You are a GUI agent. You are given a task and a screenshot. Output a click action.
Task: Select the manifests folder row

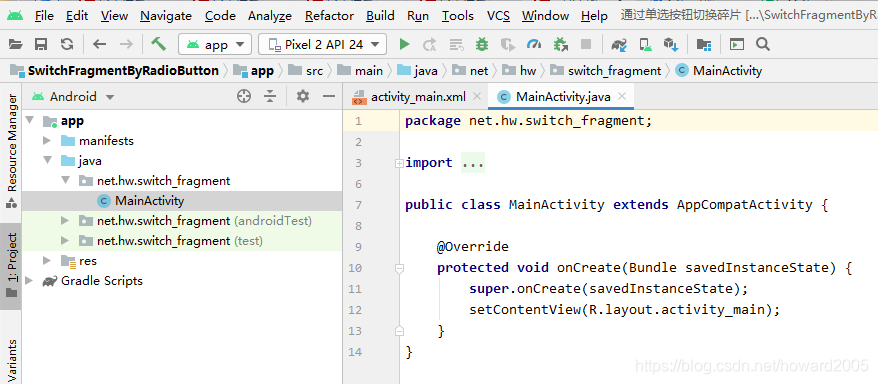coord(182,141)
